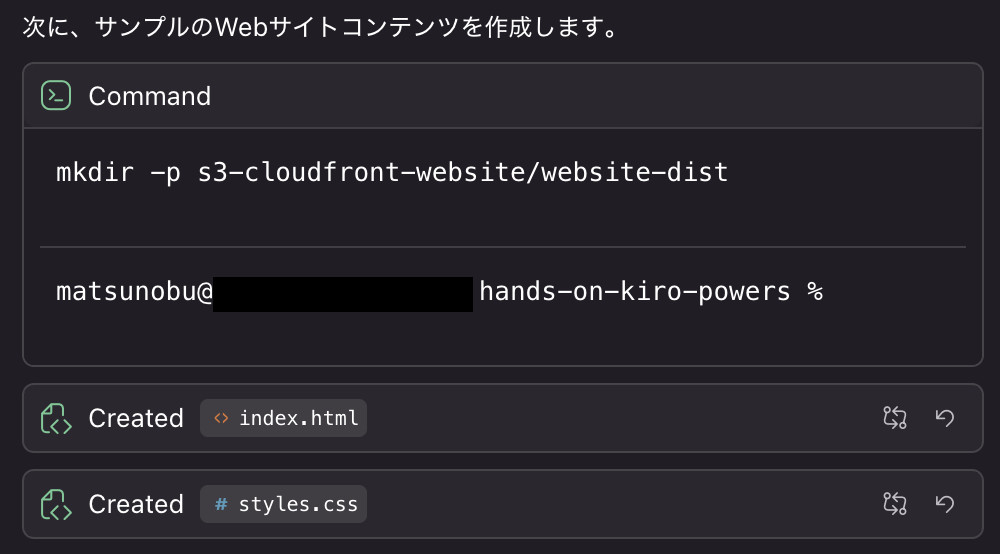This screenshot has width=1000, height=554.
Task: Revert the styles.css creation
Action: tap(945, 504)
